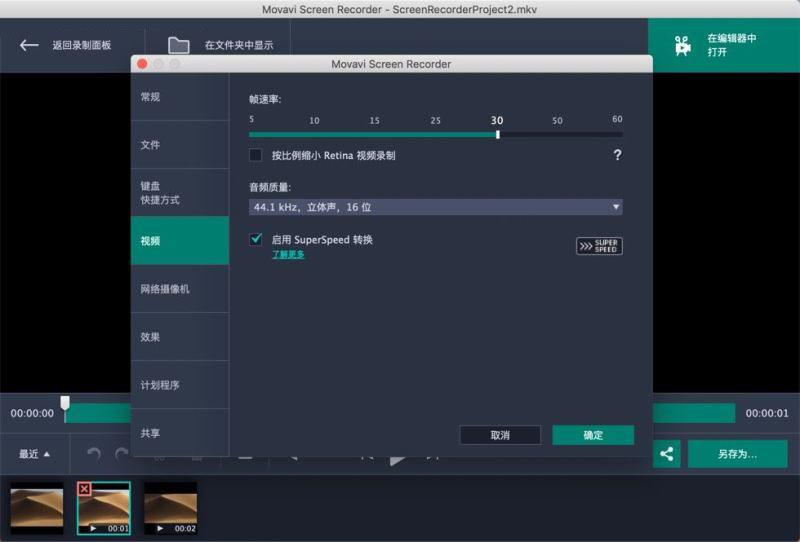Select the 视频 video tab
Image resolution: width=800 pixels, height=542 pixels.
click(x=180, y=241)
